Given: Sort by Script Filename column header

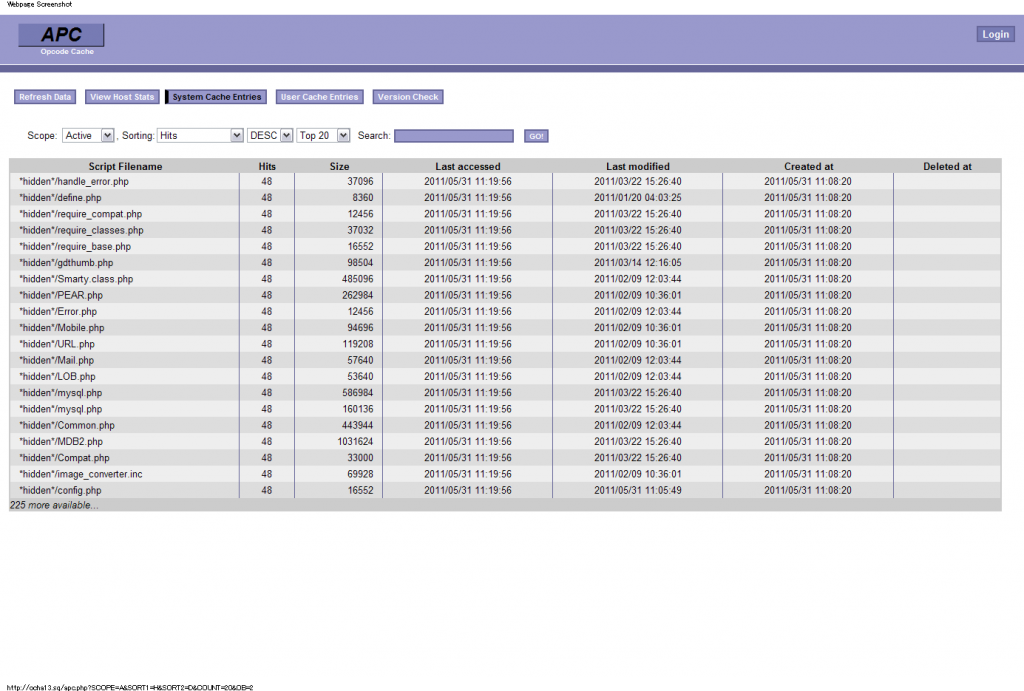Looking at the screenshot, I should tap(125, 167).
